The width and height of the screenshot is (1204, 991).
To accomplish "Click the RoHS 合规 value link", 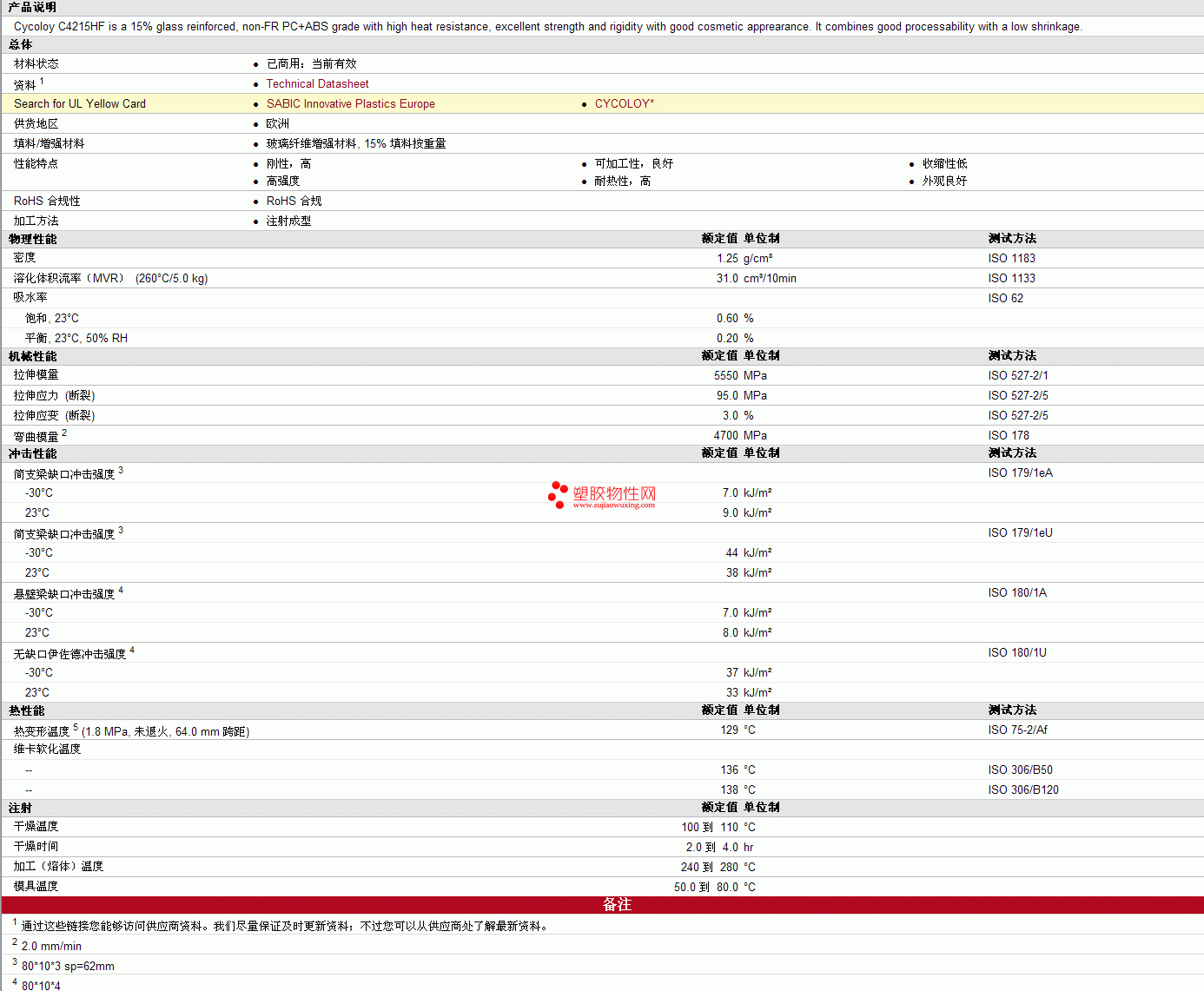I will 294,201.
